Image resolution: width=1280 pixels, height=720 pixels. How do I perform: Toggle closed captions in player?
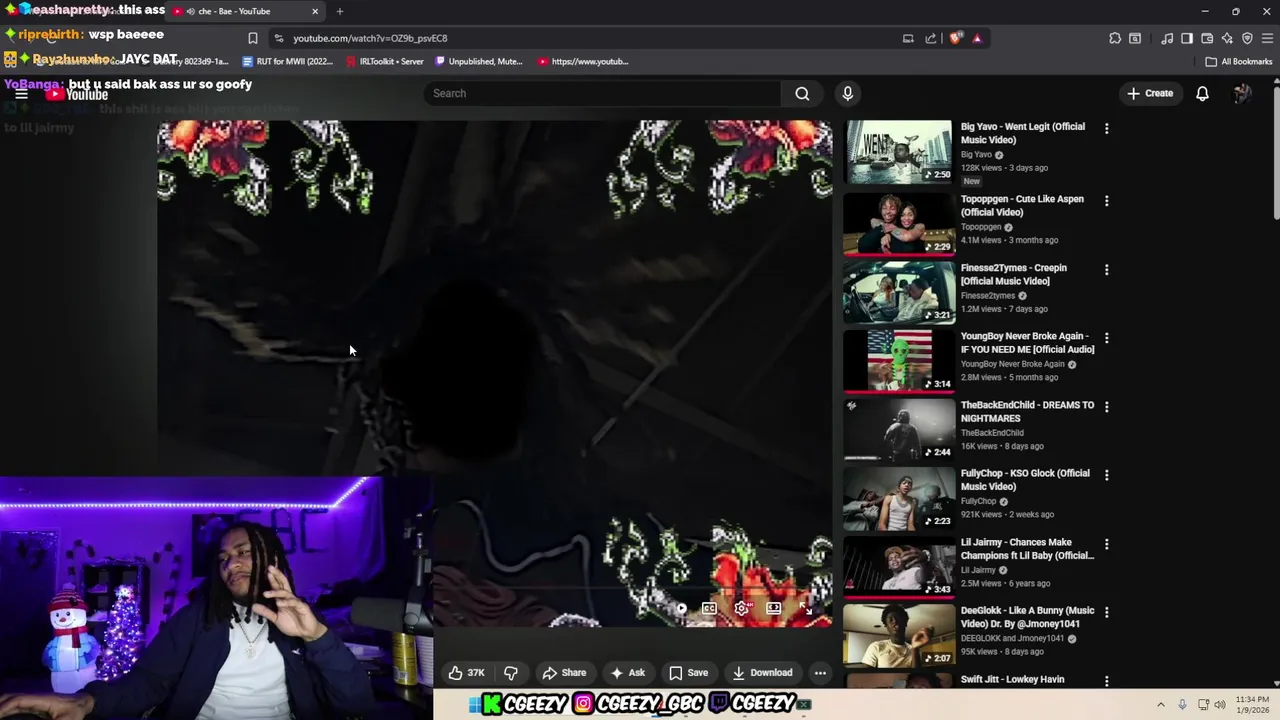709,608
